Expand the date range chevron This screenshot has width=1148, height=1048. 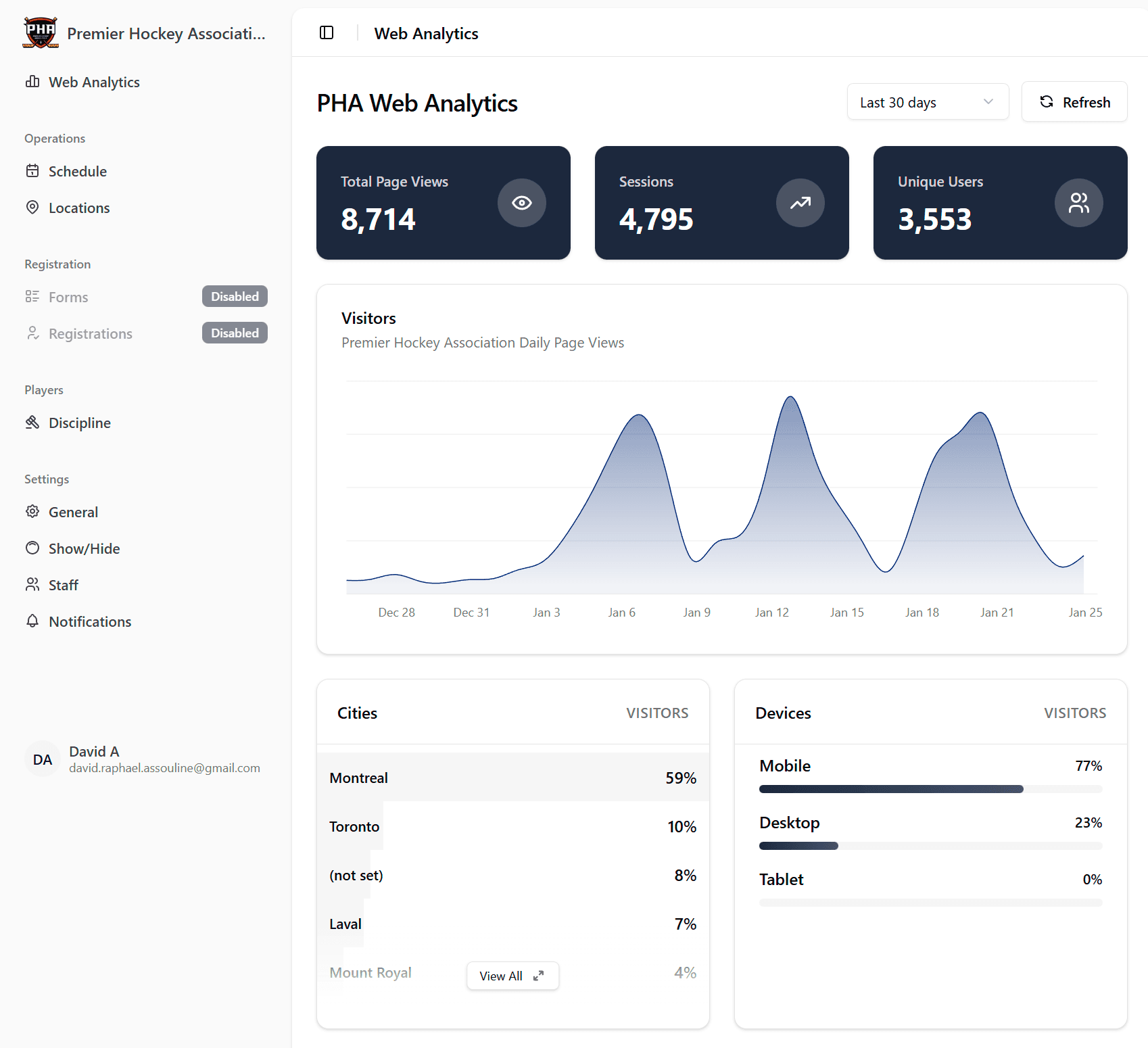(987, 101)
